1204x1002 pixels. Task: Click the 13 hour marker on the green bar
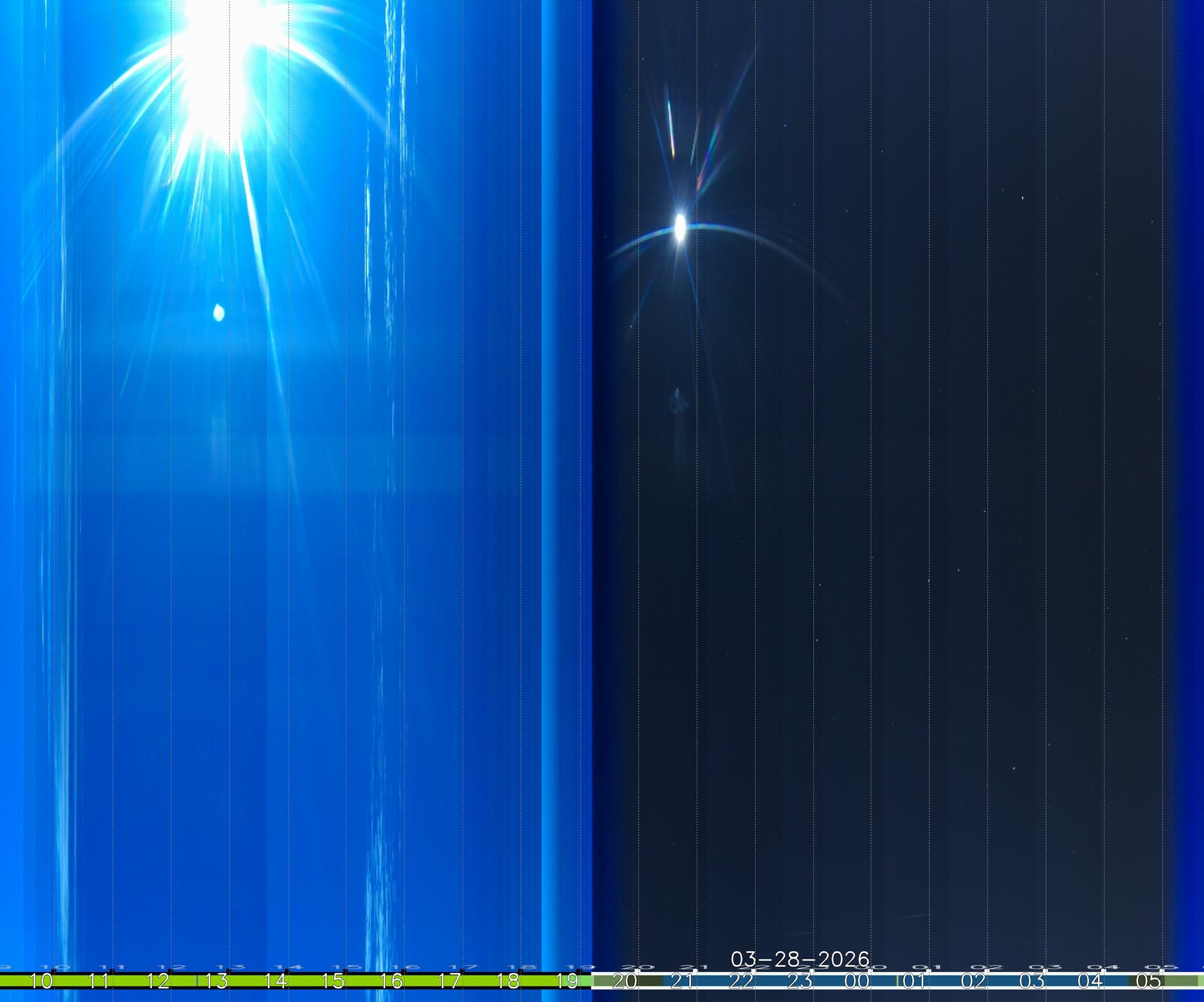216,981
